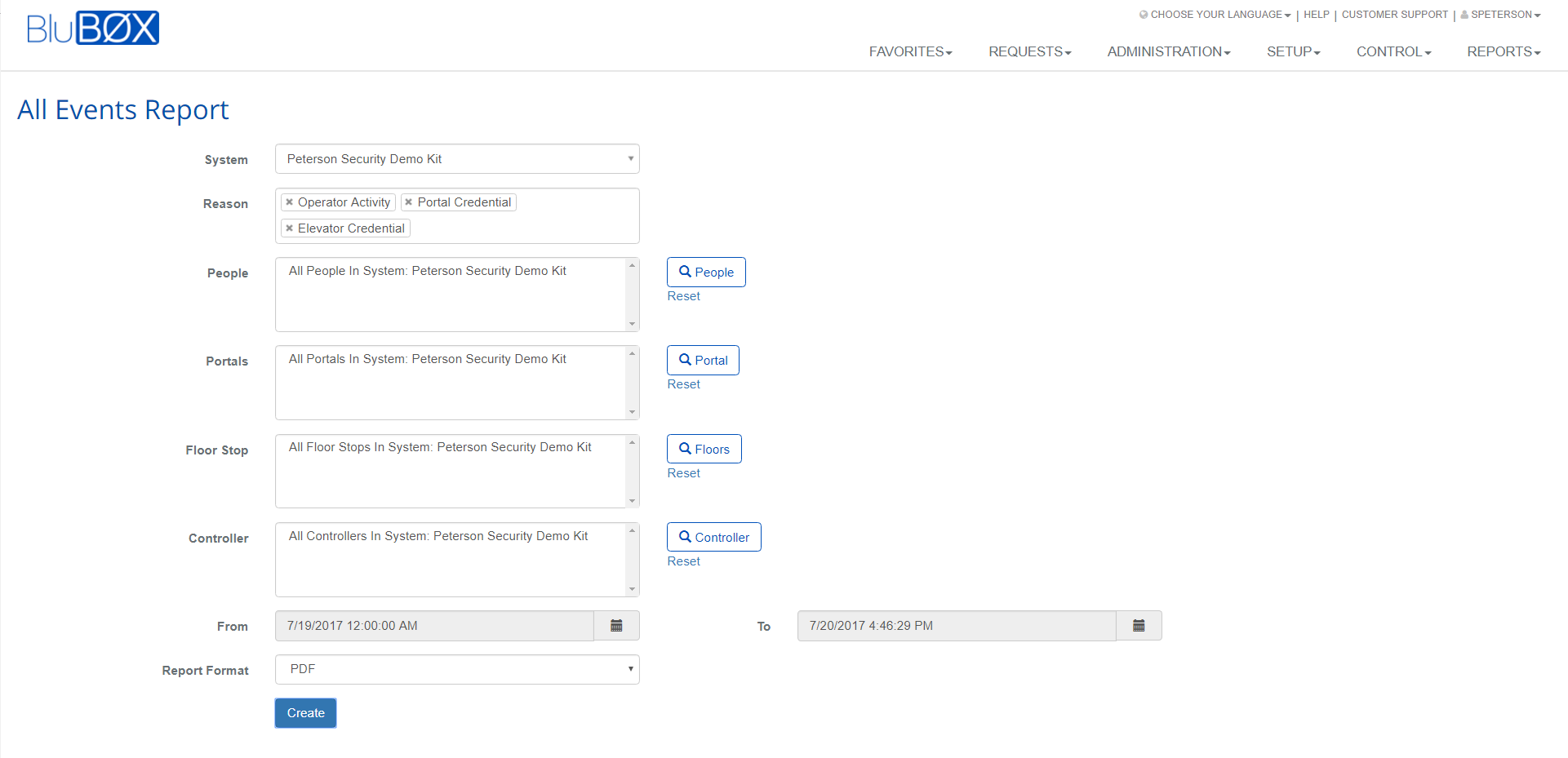Remove the Elevator Credential reason tag
This screenshot has height=758, width=1568.
click(290, 228)
